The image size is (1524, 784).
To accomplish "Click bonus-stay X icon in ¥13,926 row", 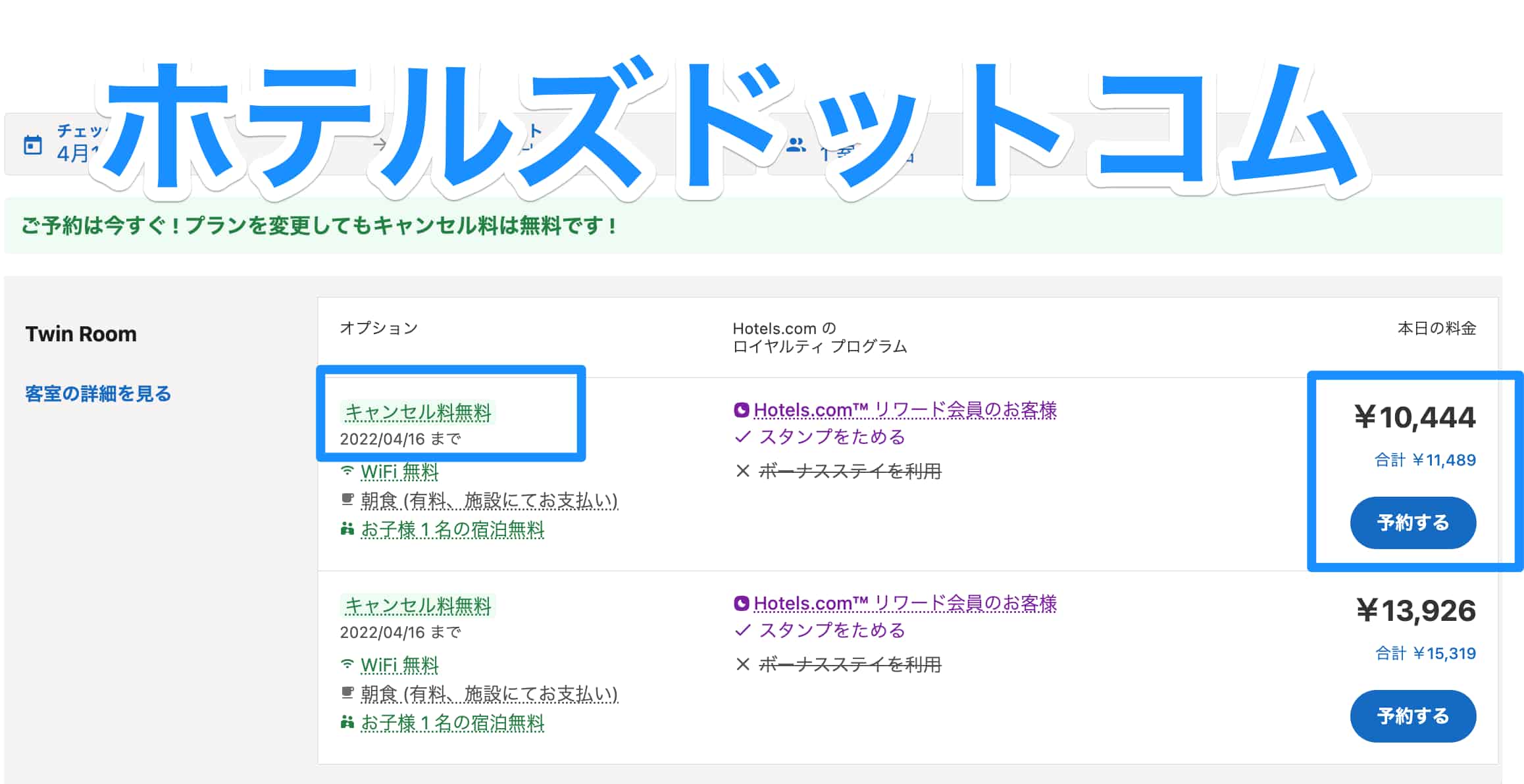I will tap(743, 664).
